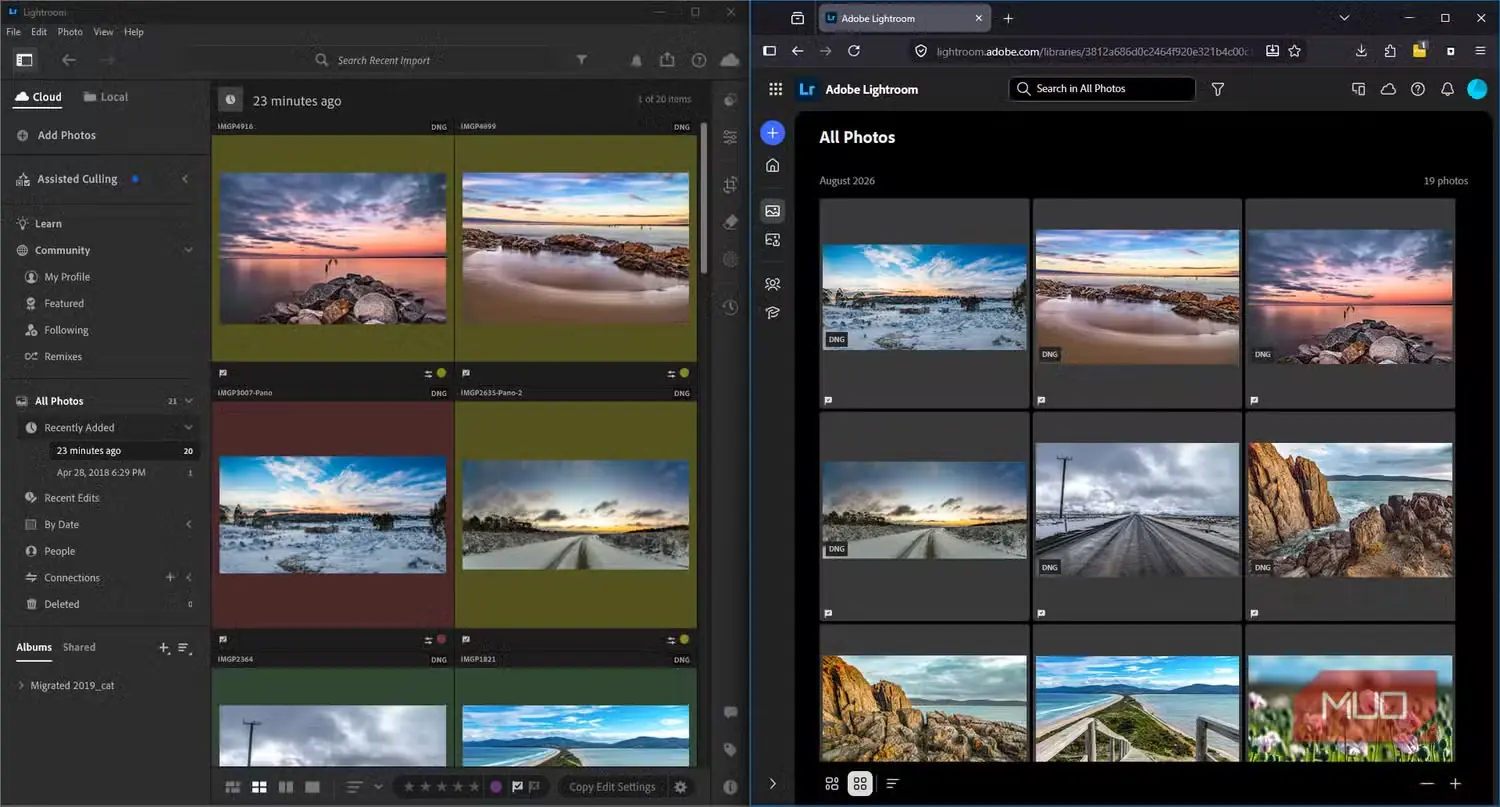Open the Keywords tag icon
Screen dimensions: 1500x807
tap(731, 749)
